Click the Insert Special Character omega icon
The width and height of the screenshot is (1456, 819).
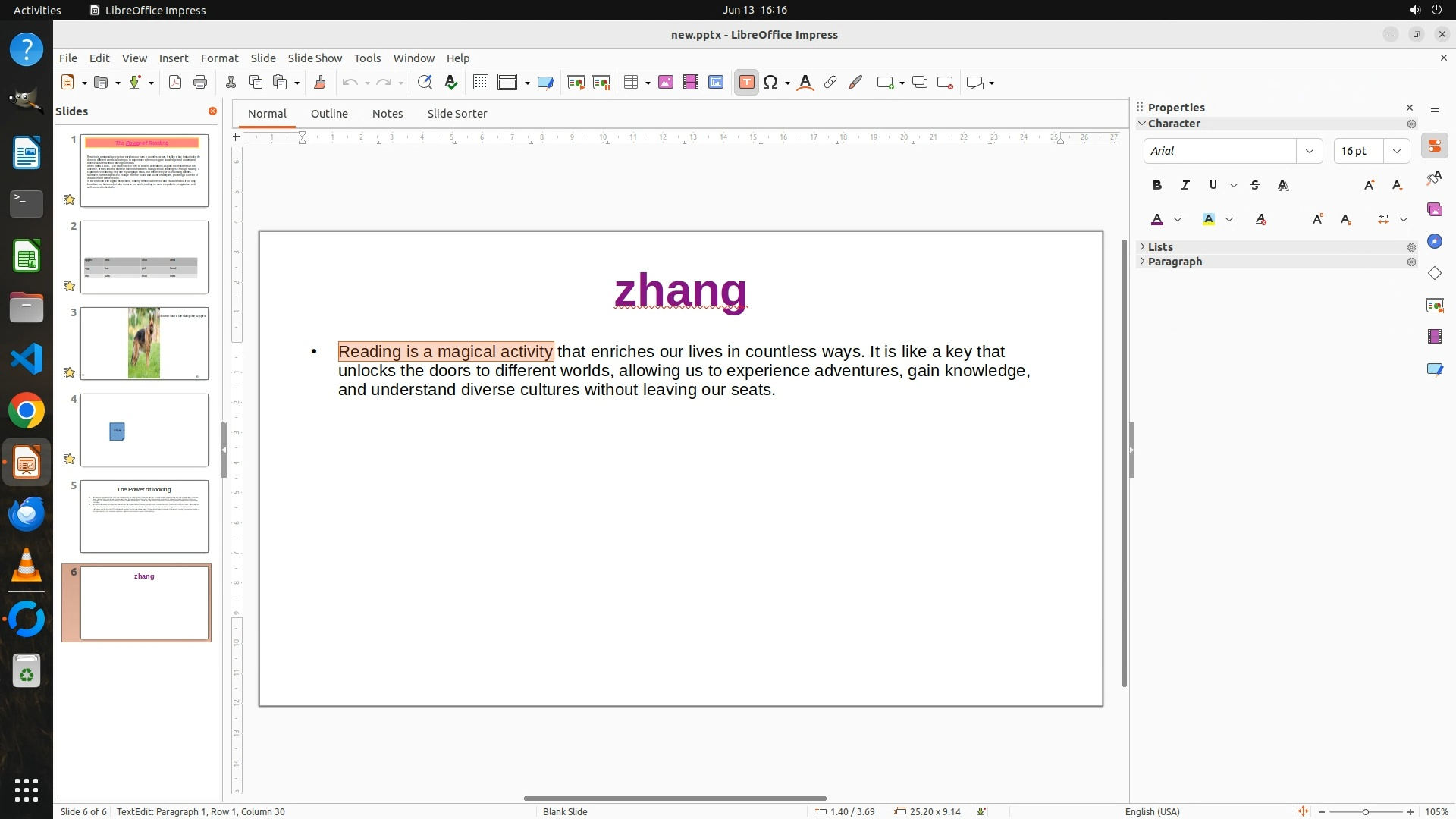coord(770,83)
